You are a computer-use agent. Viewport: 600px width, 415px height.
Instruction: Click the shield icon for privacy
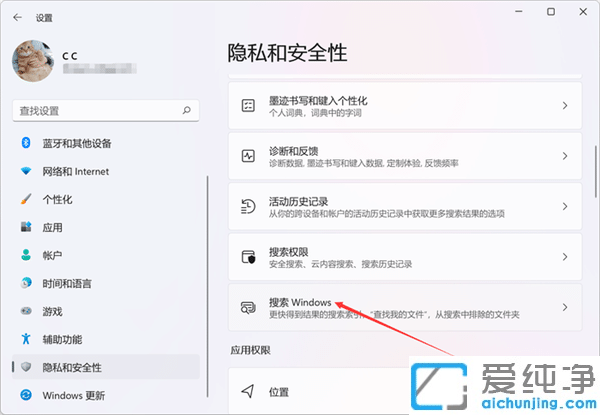coord(26,367)
